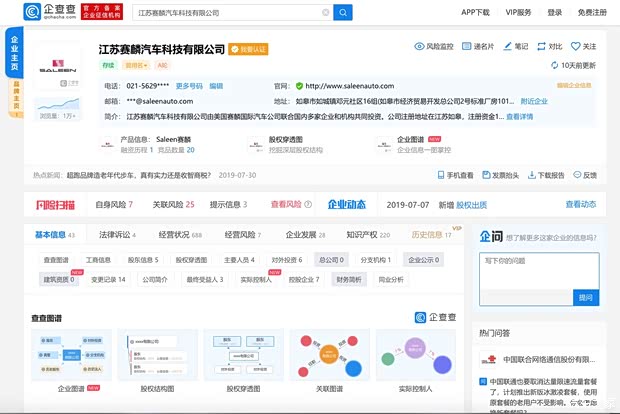The width and height of the screenshot is (620, 414).
Task: Expand company intro via 查看详情
Action: (x=519, y=116)
